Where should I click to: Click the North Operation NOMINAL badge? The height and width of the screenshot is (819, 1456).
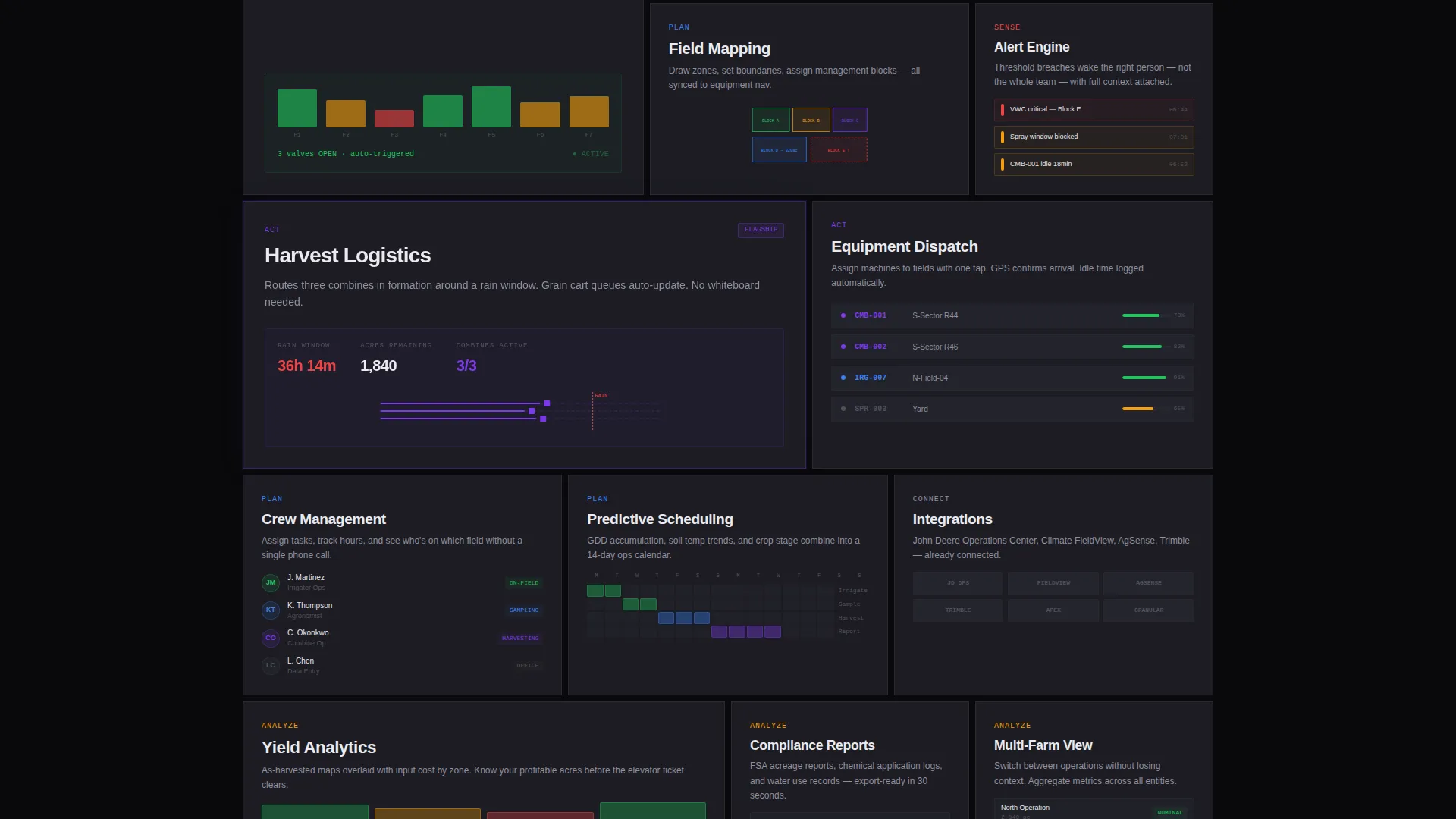(1169, 812)
